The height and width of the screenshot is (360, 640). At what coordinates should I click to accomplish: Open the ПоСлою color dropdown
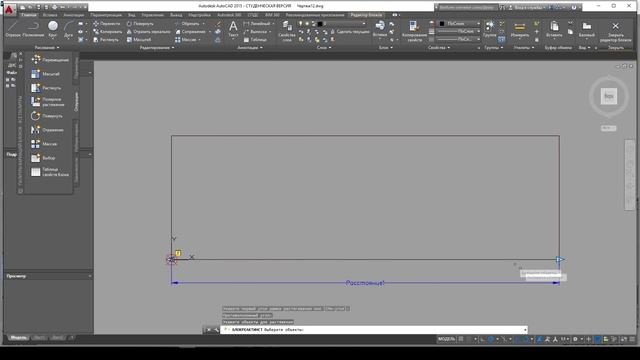[459, 24]
